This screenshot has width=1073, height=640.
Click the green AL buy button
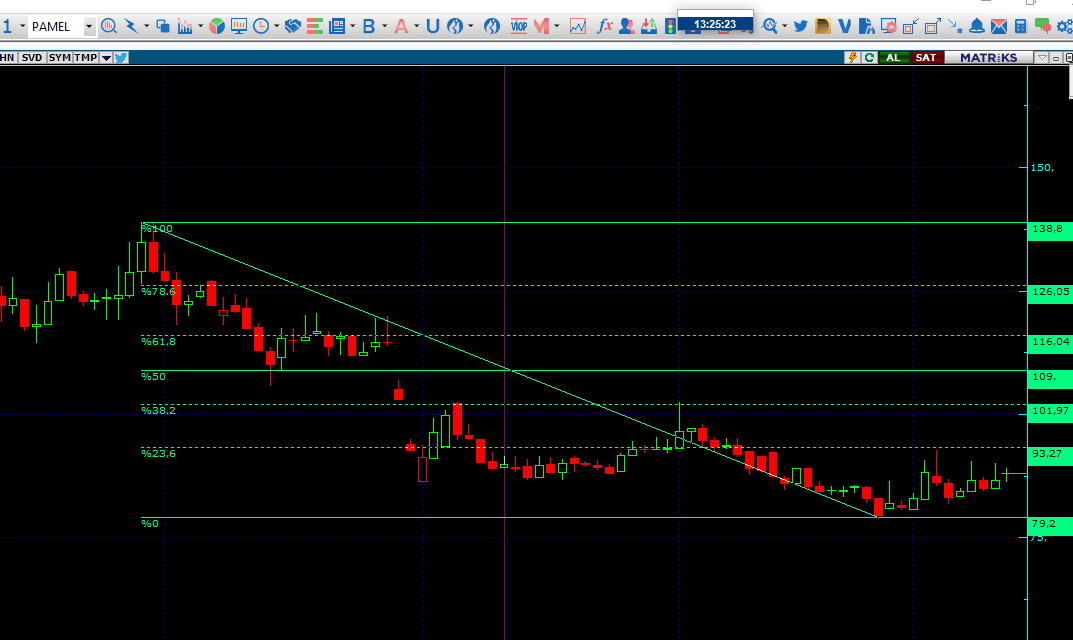coord(893,57)
